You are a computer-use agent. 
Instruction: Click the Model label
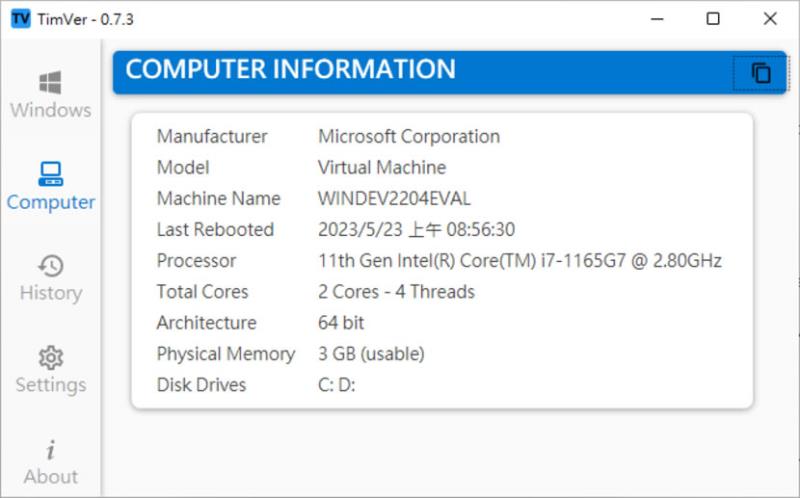[183, 167]
